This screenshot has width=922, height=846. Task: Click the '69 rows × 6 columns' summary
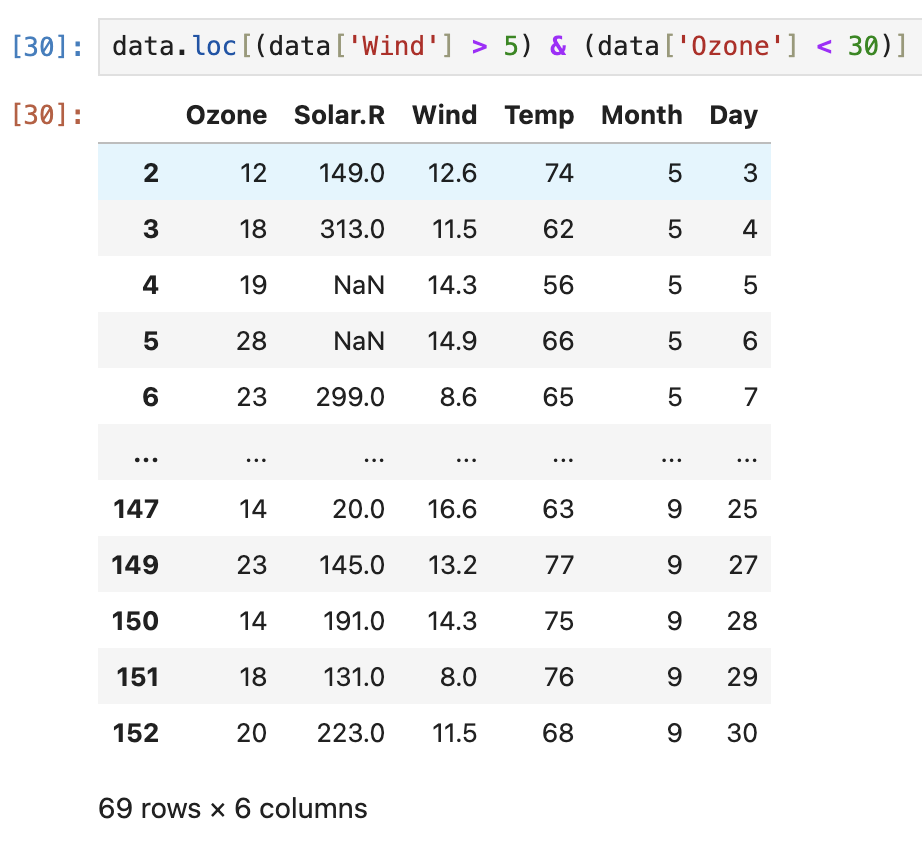pos(233,808)
